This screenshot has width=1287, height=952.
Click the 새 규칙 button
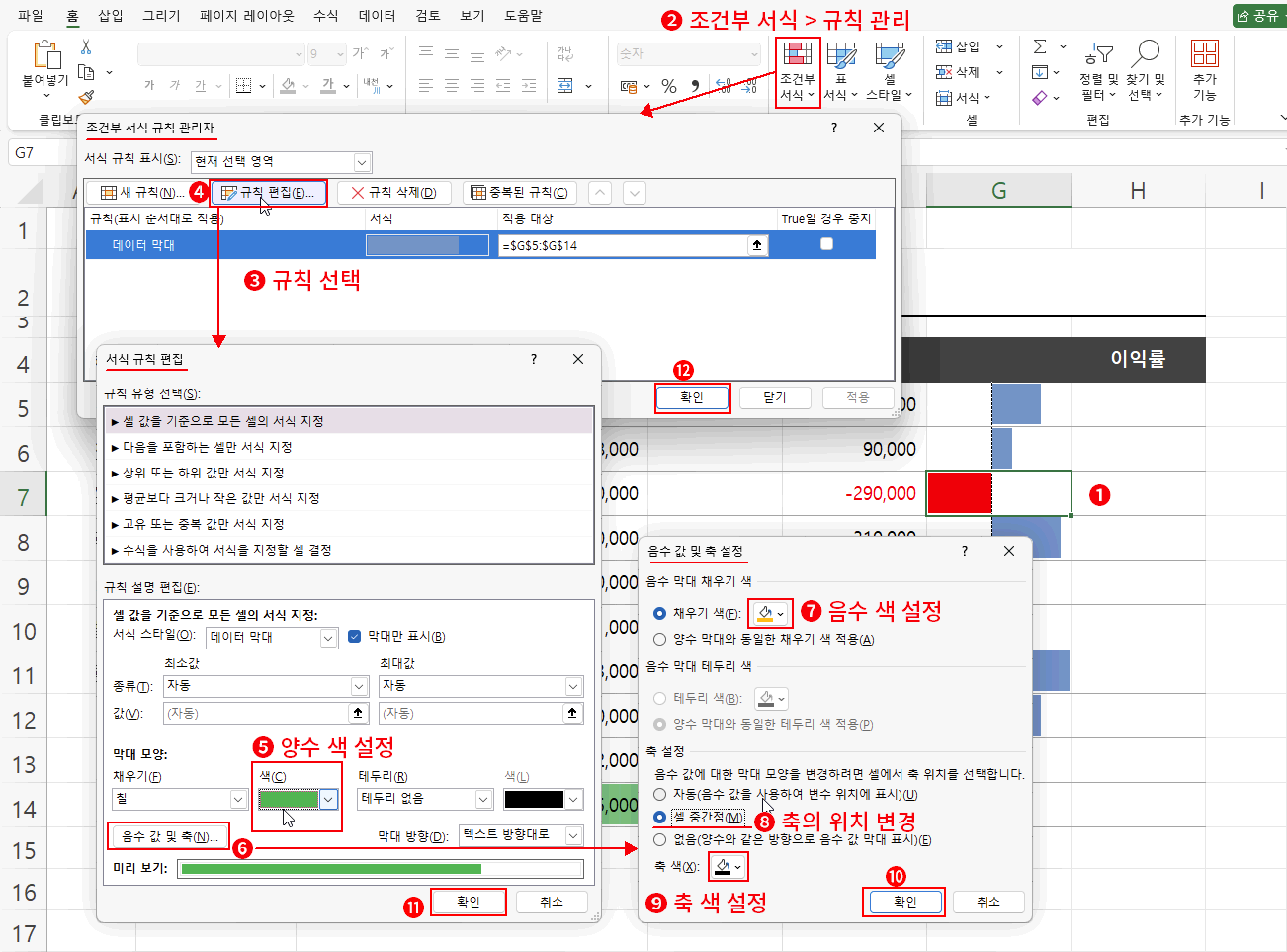point(142,193)
